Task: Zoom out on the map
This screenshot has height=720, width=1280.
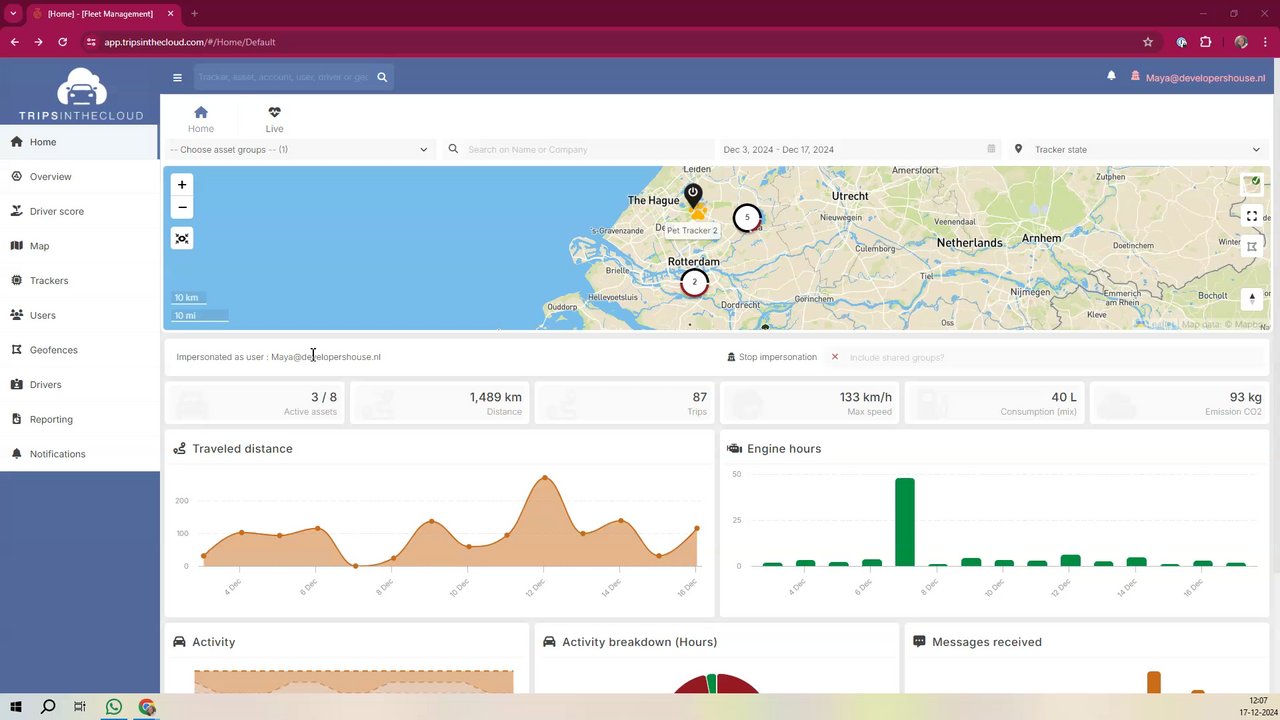Action: coord(182,208)
